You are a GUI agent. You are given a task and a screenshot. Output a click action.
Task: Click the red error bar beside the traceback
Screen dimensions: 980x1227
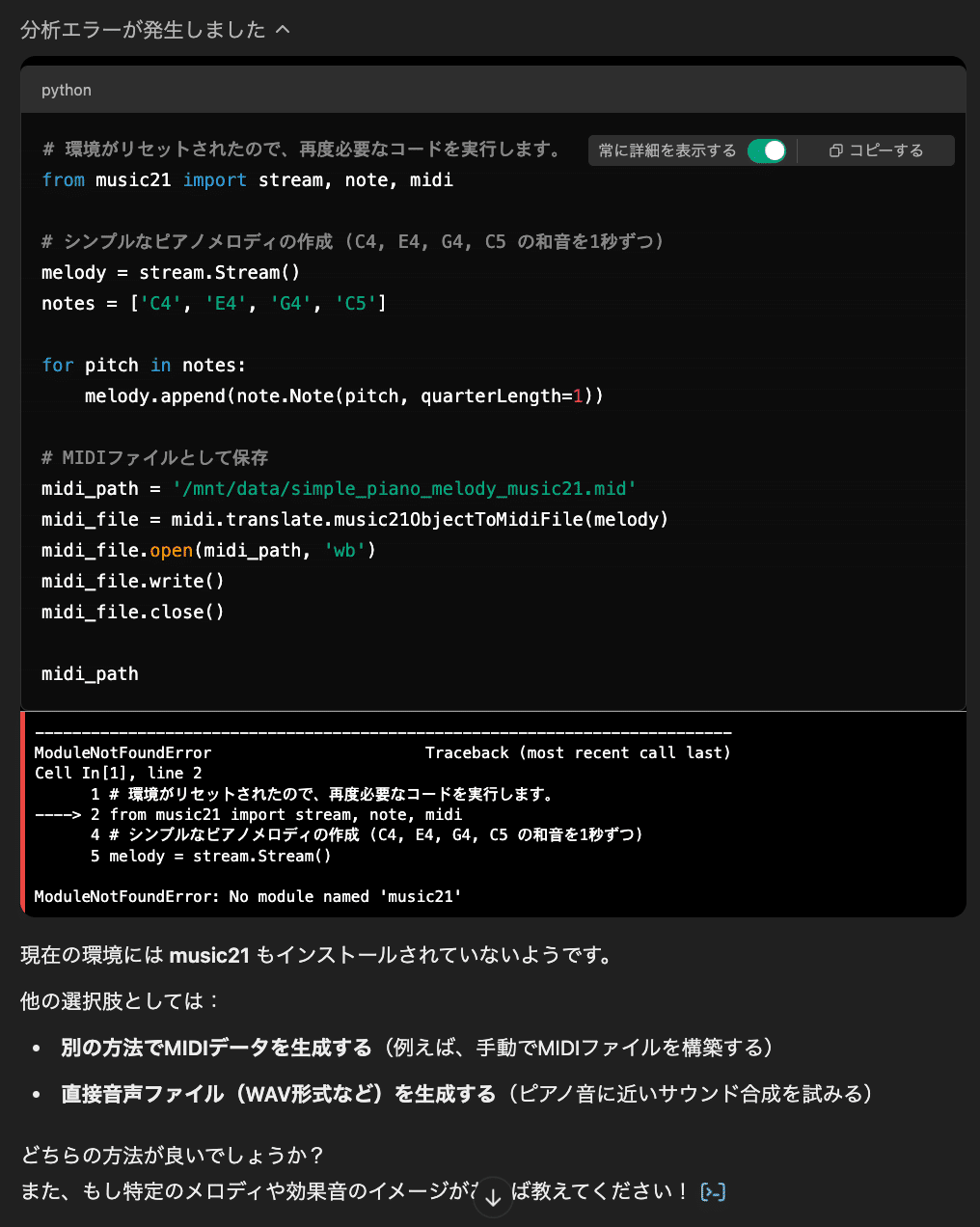tap(23, 813)
